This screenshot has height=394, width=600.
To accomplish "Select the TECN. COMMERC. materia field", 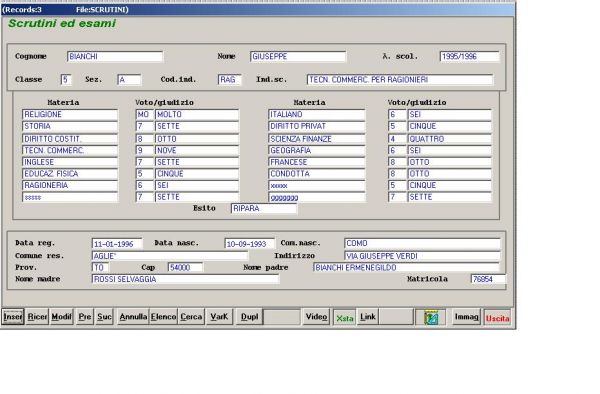I will point(70,150).
